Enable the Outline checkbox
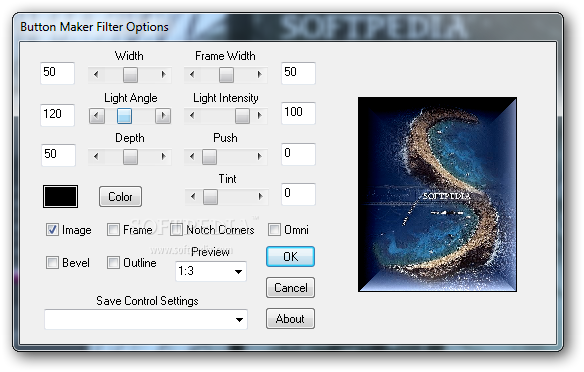Viewport: 584px width, 372px height. [113, 263]
